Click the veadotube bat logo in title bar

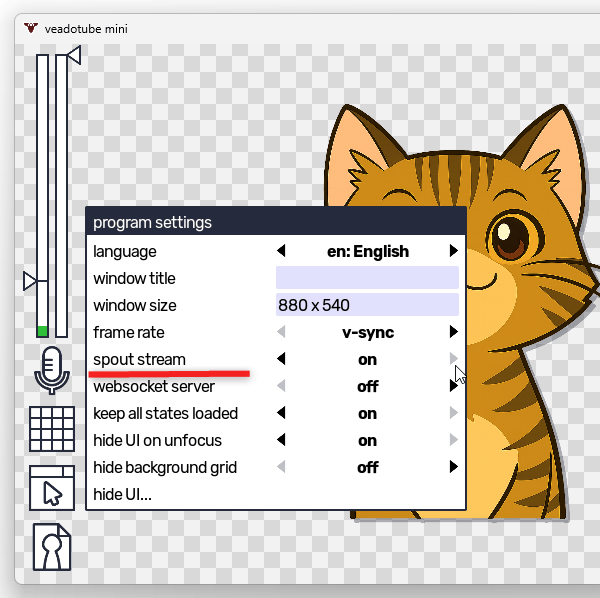(31, 28)
